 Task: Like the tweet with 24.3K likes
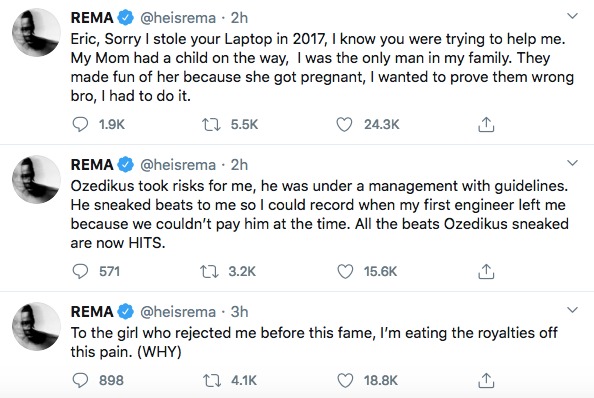click(x=344, y=124)
